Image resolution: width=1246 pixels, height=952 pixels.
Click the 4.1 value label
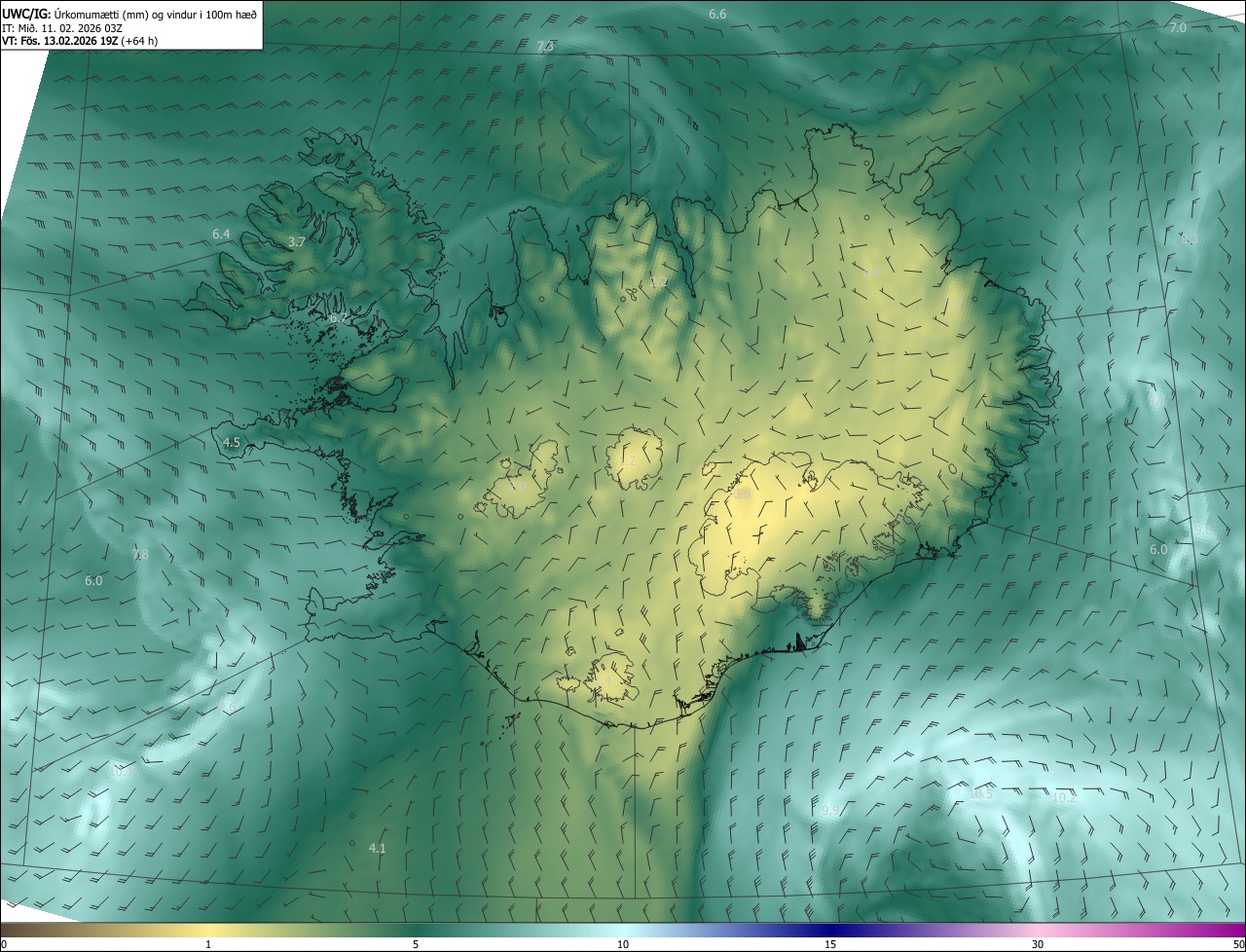(x=377, y=849)
